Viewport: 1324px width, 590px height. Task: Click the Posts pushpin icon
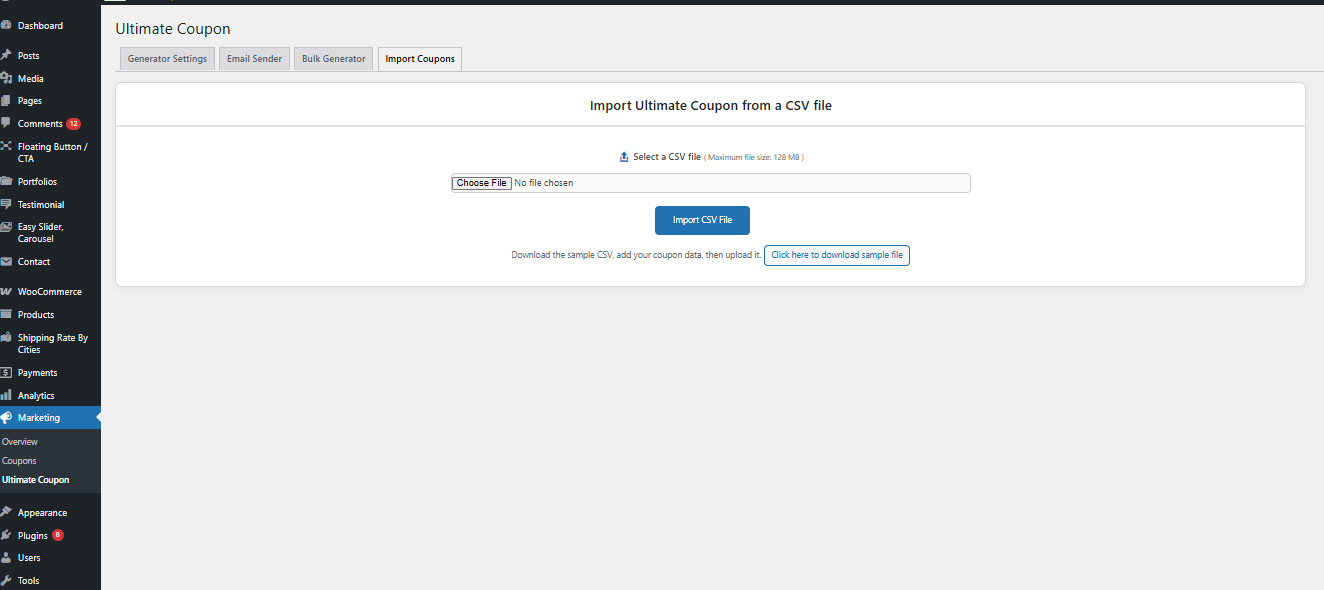tap(6, 56)
